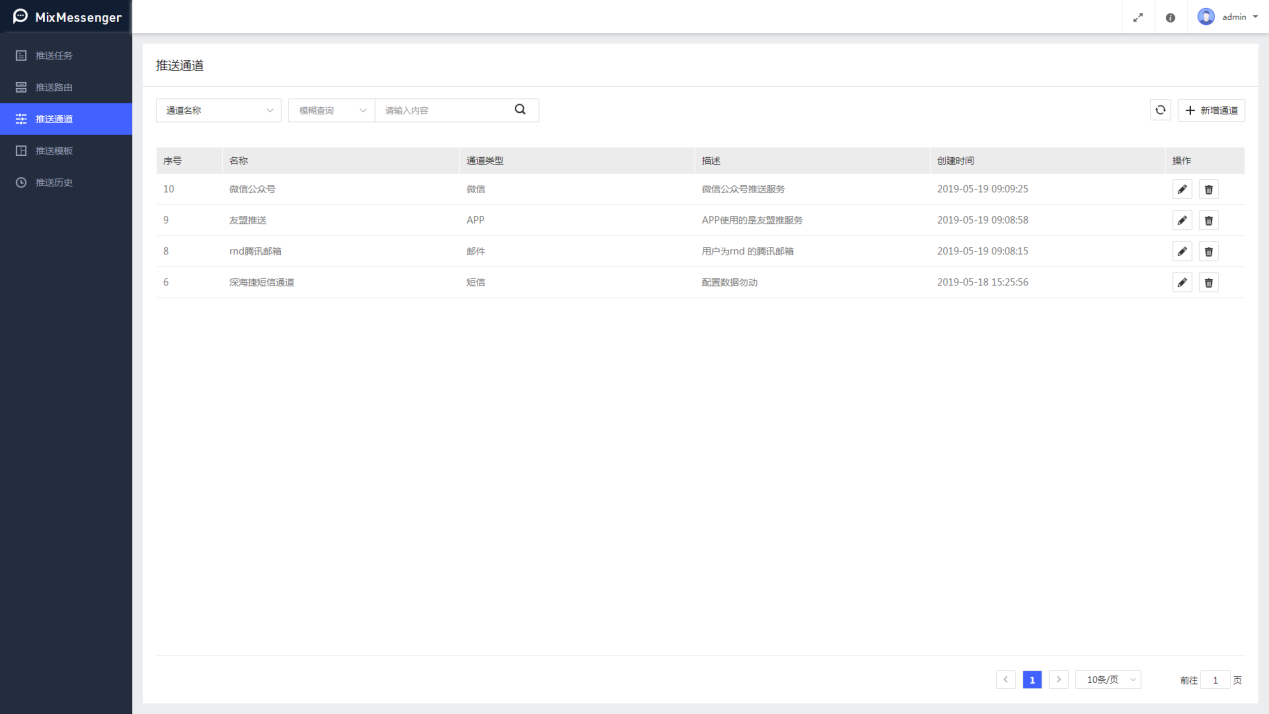Toggle fullscreen with the expand arrows icon
1269x714 pixels.
click(x=1138, y=17)
